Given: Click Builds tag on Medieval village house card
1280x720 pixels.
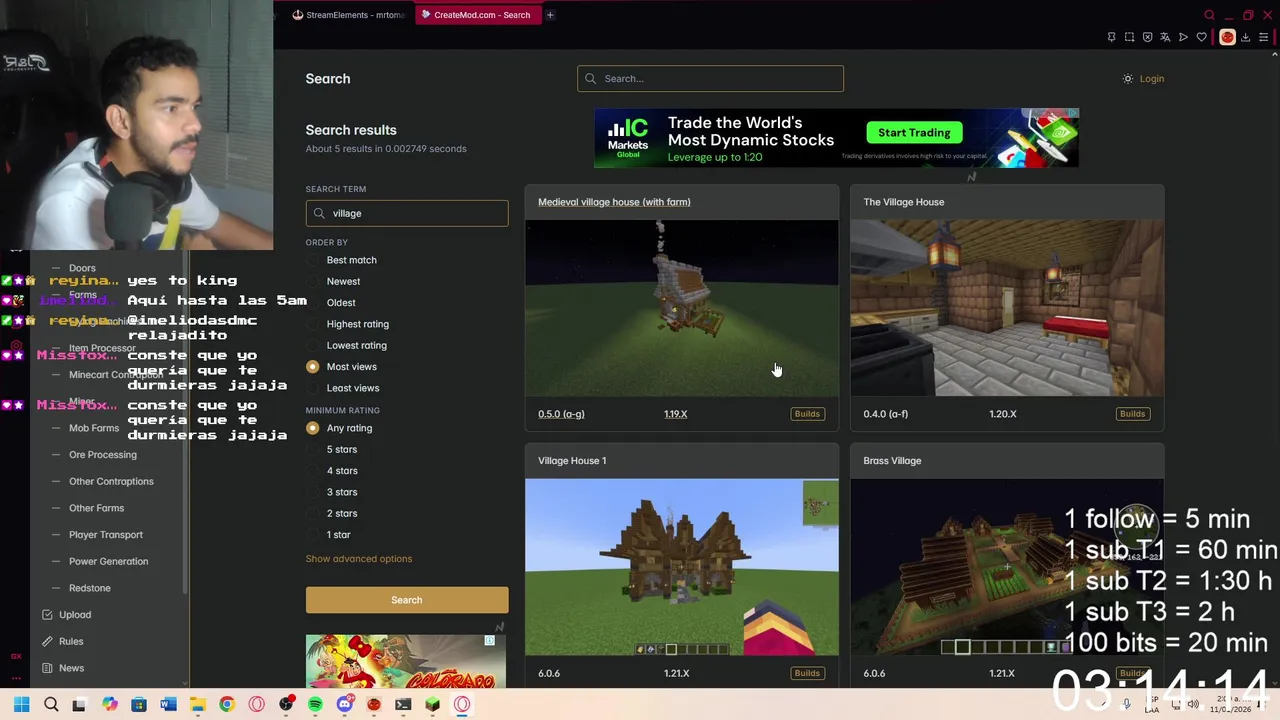Looking at the screenshot, I should point(807,414).
